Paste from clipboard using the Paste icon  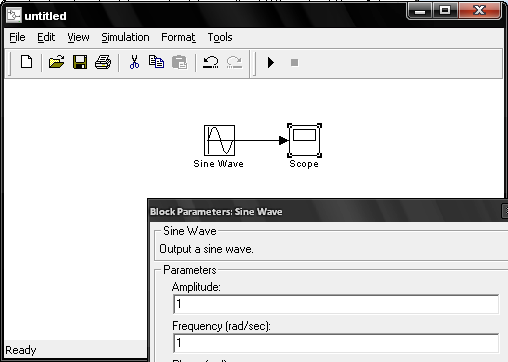pyautogui.click(x=180, y=62)
